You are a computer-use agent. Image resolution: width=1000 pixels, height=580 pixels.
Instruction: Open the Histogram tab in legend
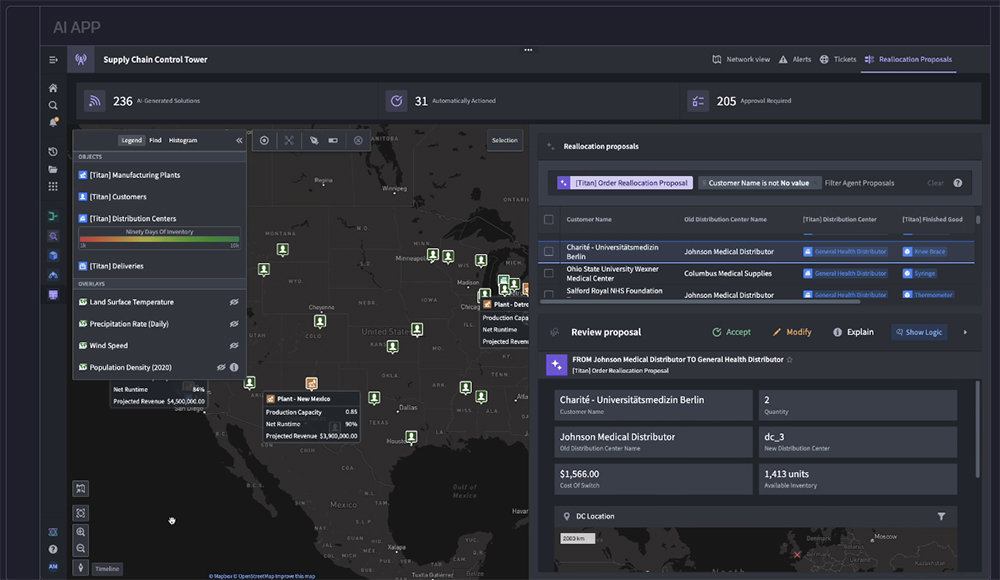coord(183,140)
